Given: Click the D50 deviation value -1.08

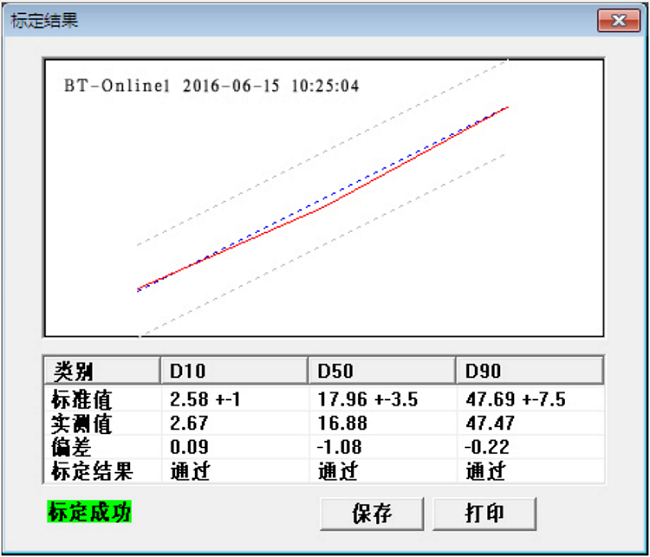Looking at the screenshot, I should coord(339,447).
